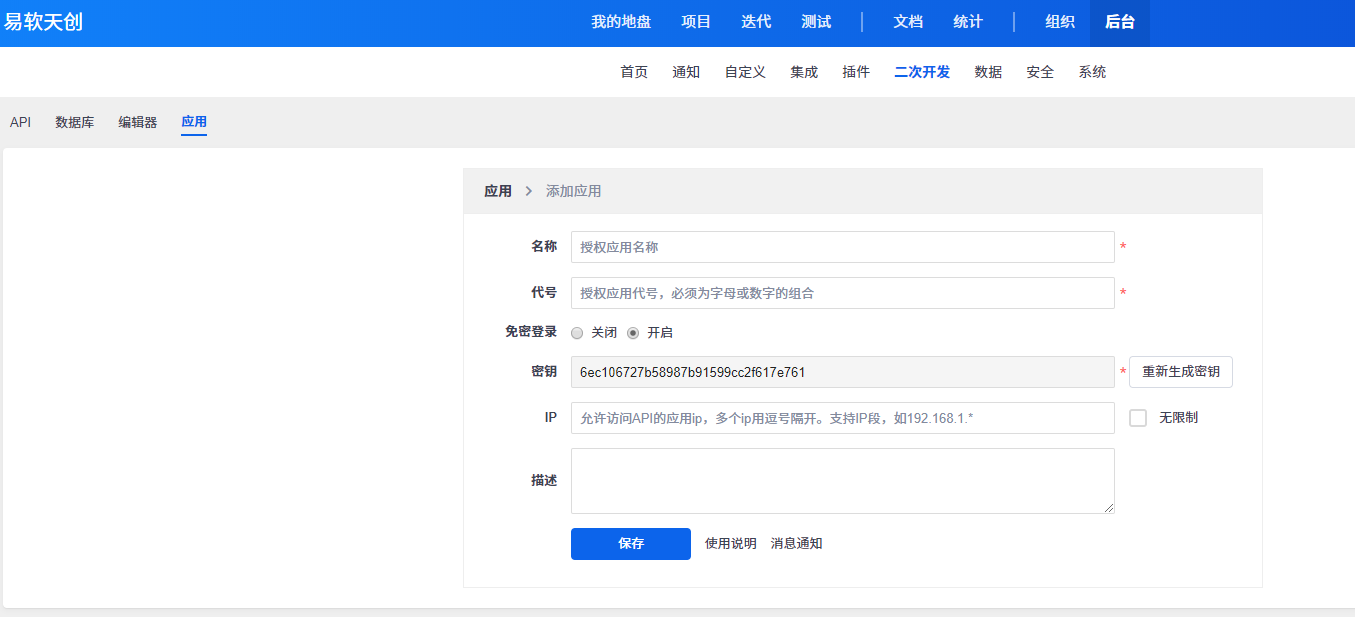Open the 编辑器 tab
The height and width of the screenshot is (617, 1355).
pos(137,122)
